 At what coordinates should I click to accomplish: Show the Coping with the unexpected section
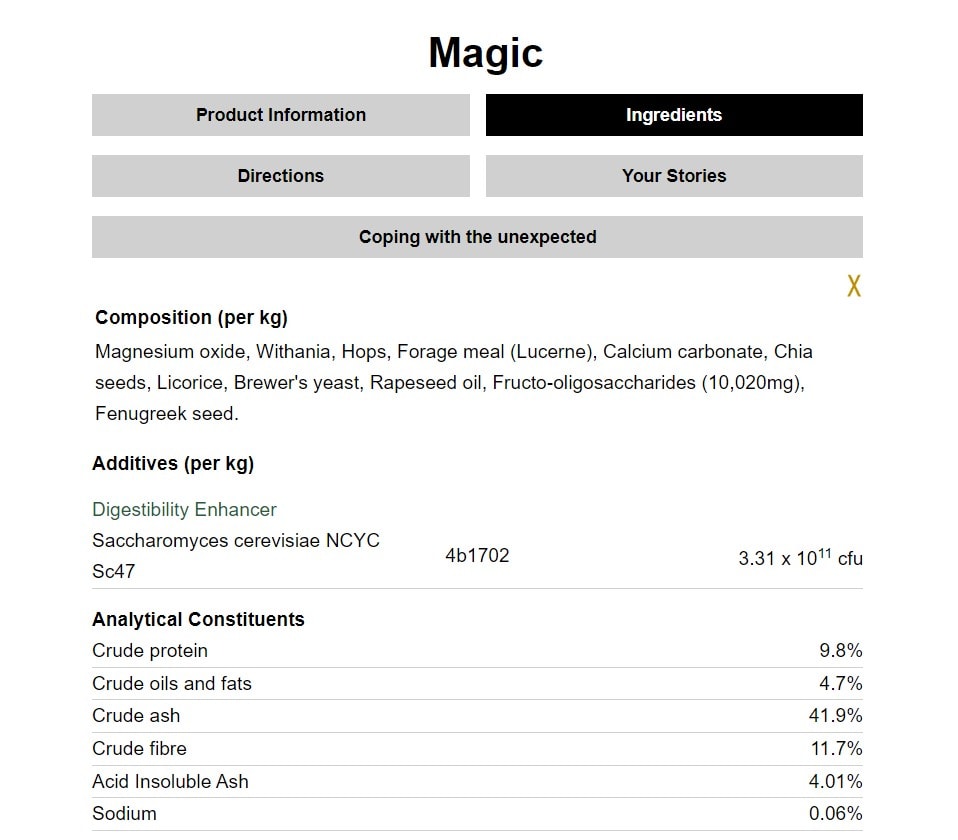[x=477, y=237]
